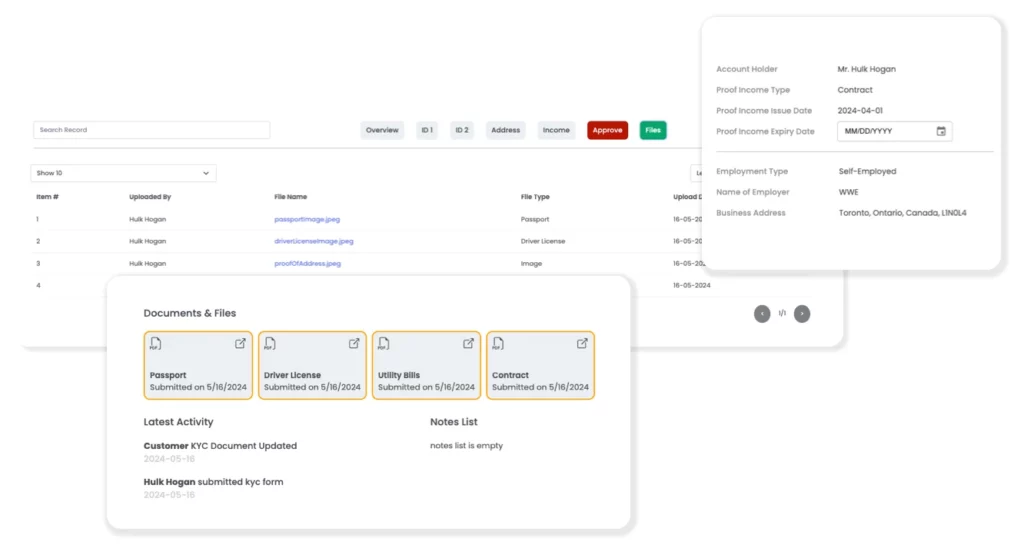1024x548 pixels.
Task: Select the Income tab
Action: point(556,130)
